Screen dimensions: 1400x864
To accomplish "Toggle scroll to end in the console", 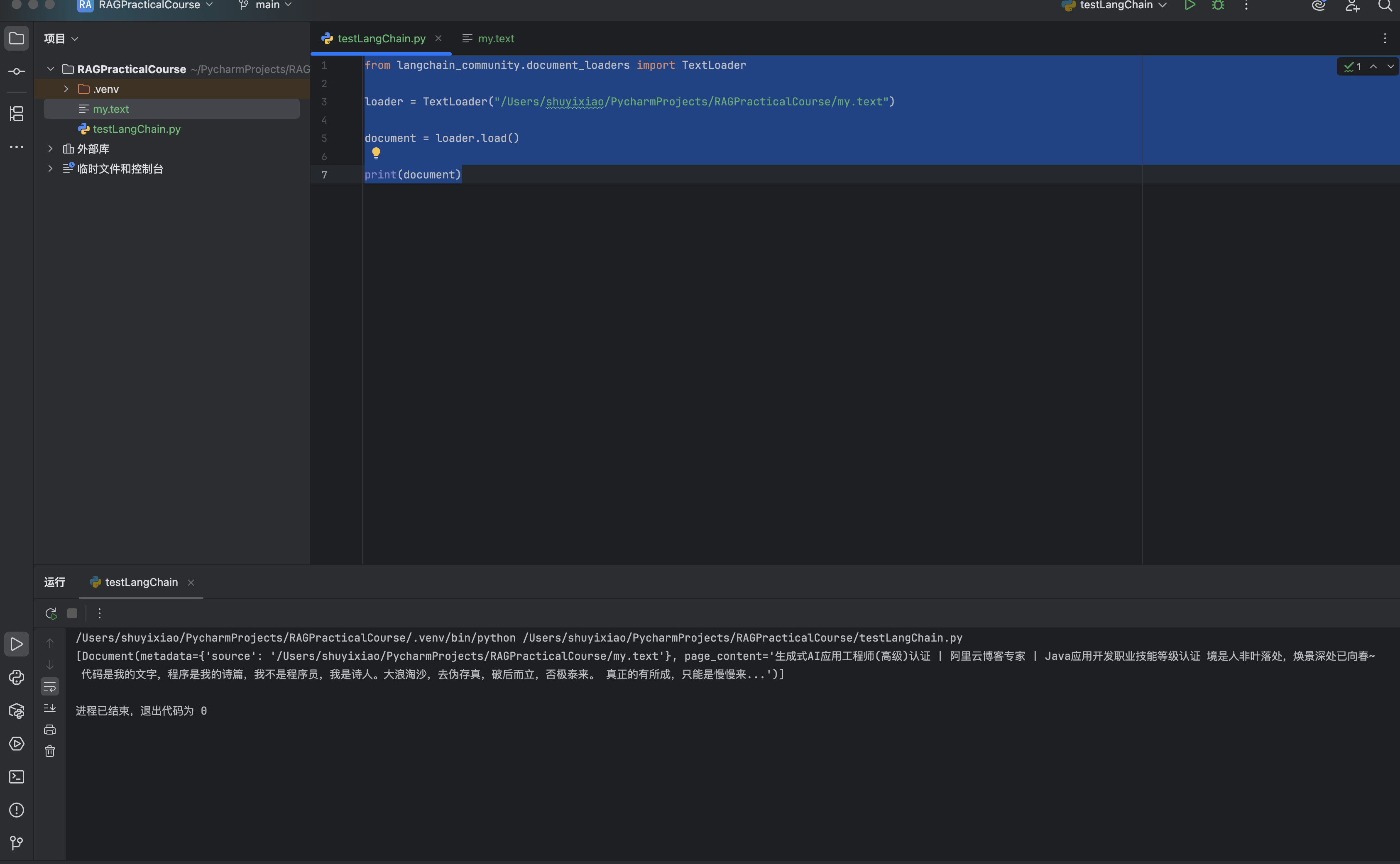I will pyautogui.click(x=50, y=708).
